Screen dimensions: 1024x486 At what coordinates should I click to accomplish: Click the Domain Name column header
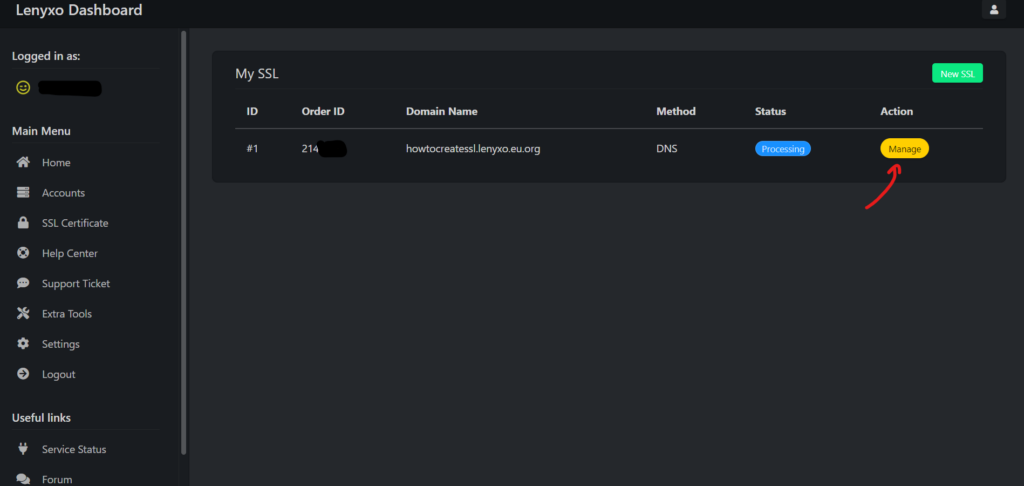[x=441, y=112]
